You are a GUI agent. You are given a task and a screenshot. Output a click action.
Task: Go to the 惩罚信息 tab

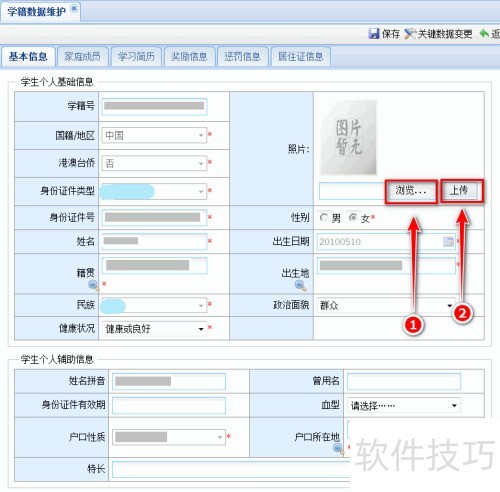242,57
